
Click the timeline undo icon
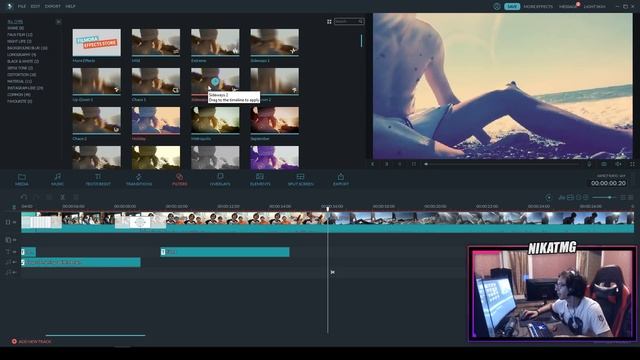24,197
